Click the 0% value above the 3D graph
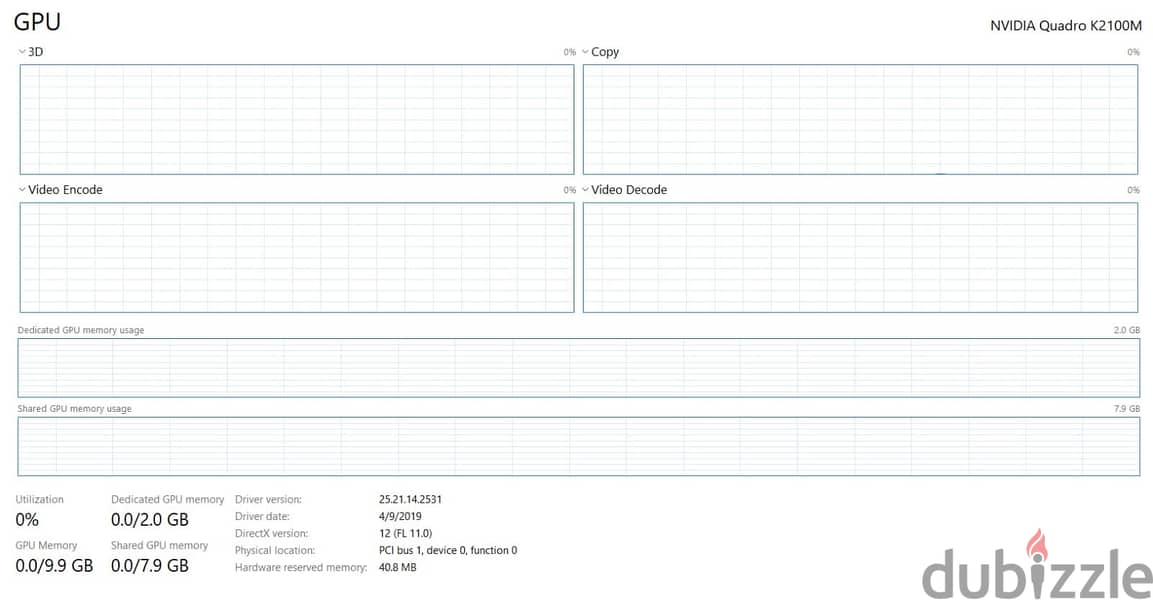1153x600 pixels. (570, 52)
